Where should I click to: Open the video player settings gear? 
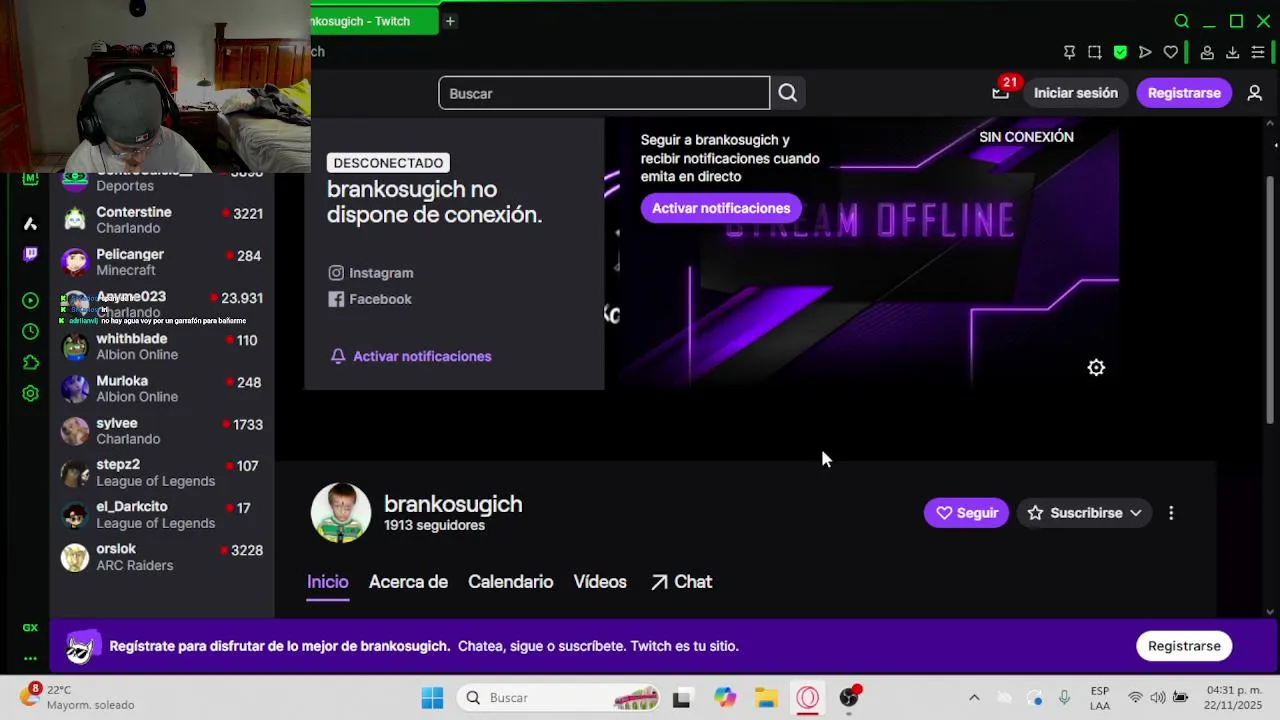(x=1096, y=368)
